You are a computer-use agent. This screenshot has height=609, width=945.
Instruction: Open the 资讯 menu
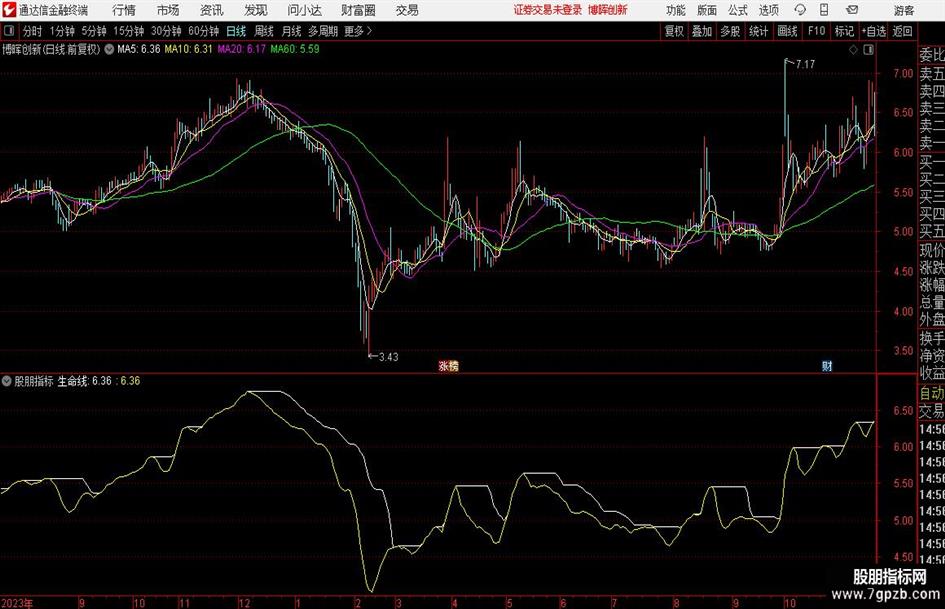coord(212,10)
